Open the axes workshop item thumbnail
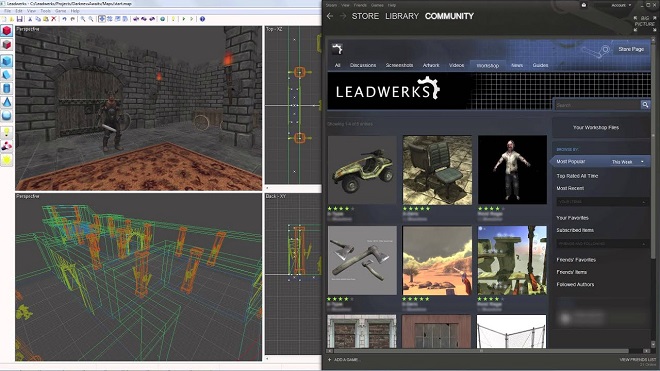This screenshot has width=660, height=371. (362, 260)
